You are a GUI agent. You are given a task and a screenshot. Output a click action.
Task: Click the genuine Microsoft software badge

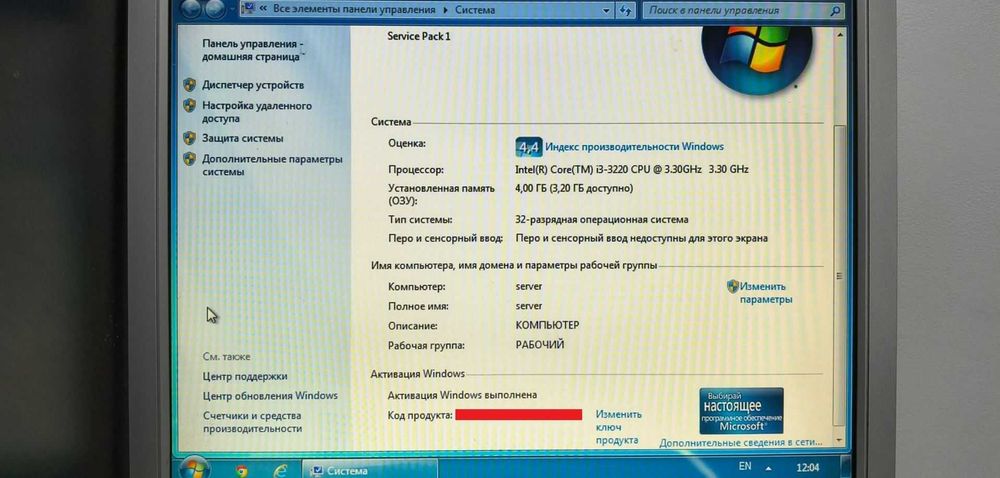[x=741, y=410]
